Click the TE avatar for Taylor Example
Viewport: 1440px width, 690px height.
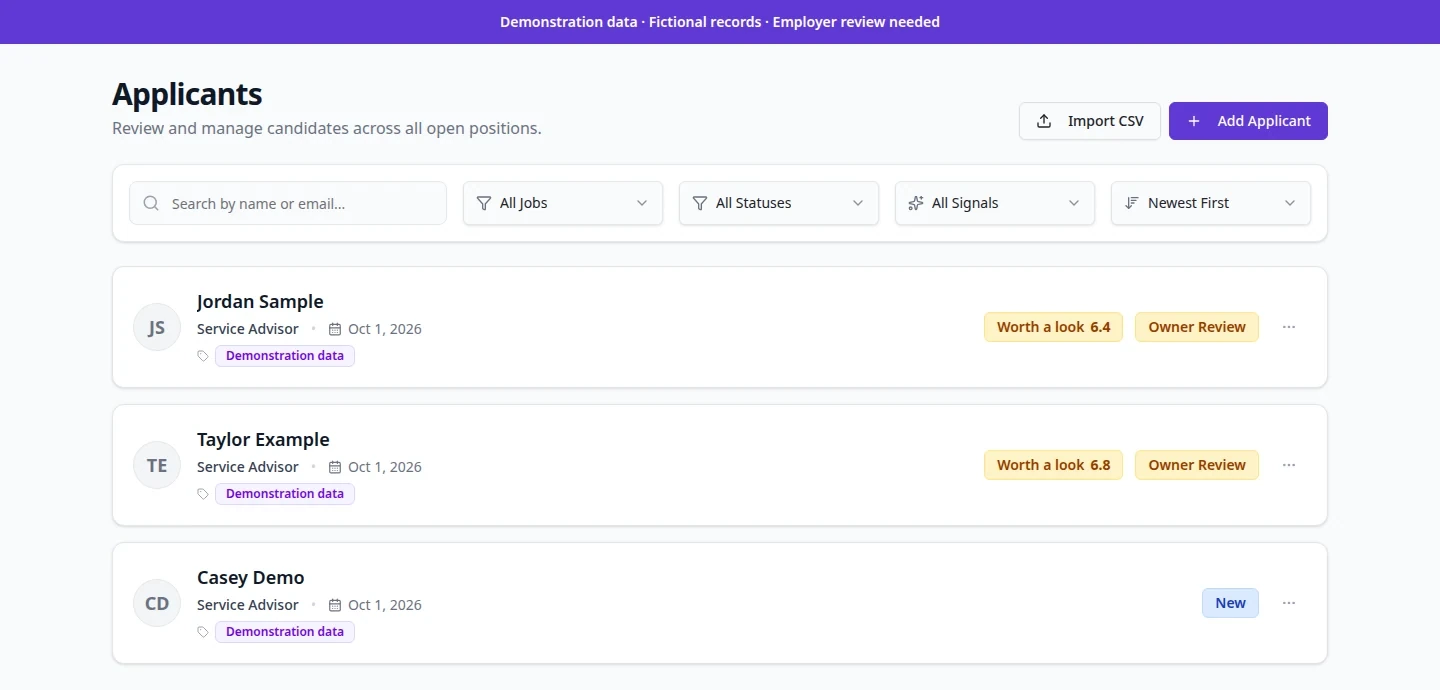(x=157, y=465)
